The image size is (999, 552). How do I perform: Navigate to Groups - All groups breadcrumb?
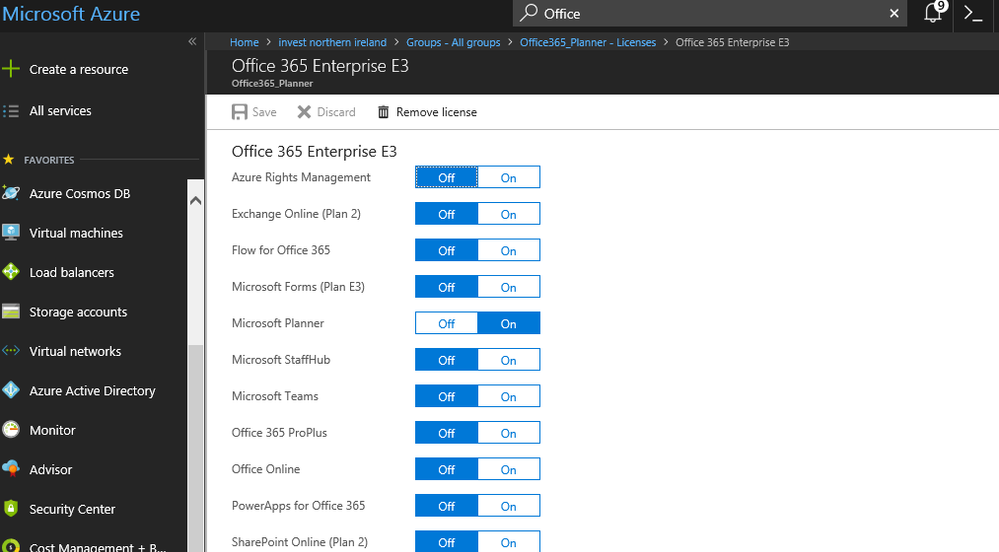pos(453,42)
